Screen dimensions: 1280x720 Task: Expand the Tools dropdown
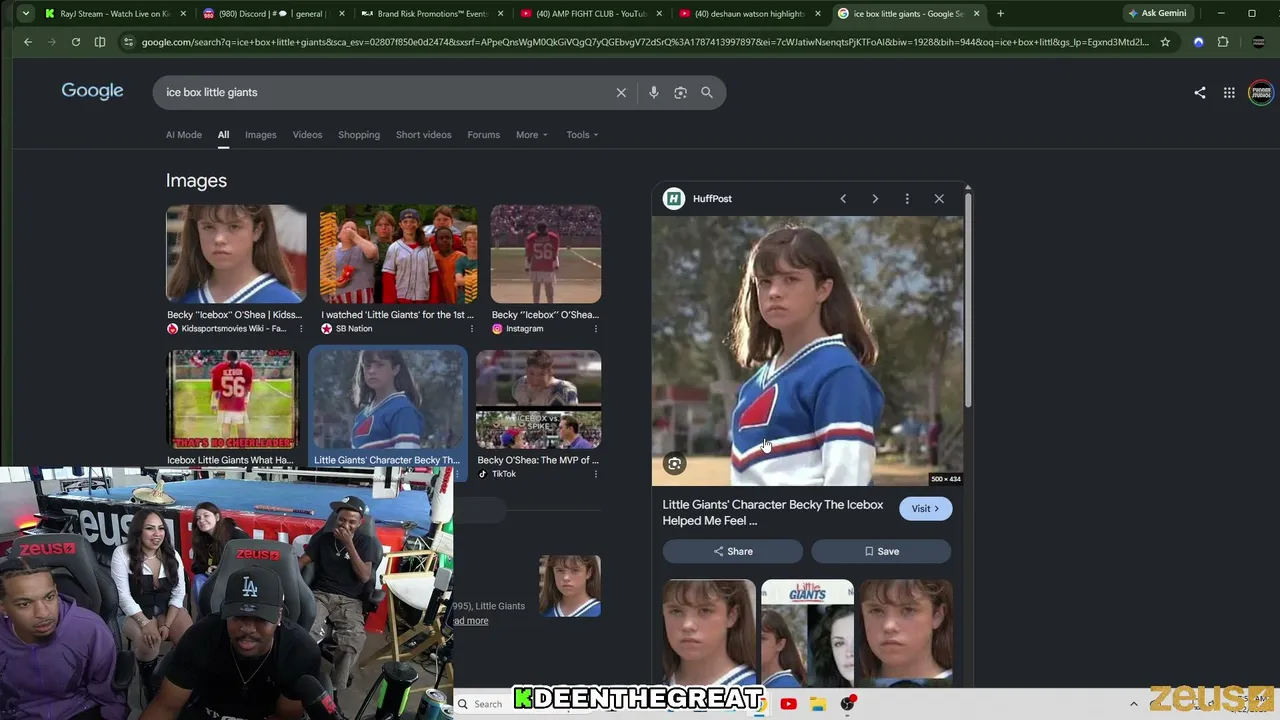click(582, 135)
